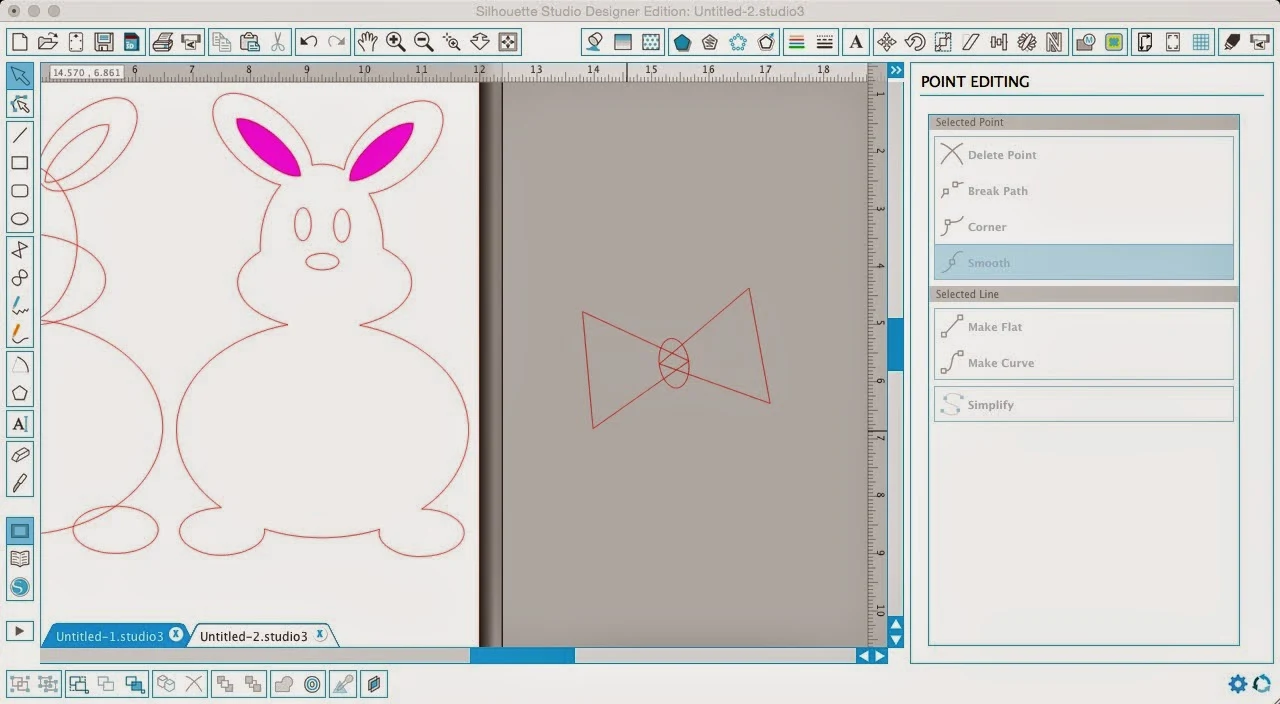1280x704 pixels.
Task: Switch to the Untitled-2.studio3 tab
Action: tap(252, 635)
